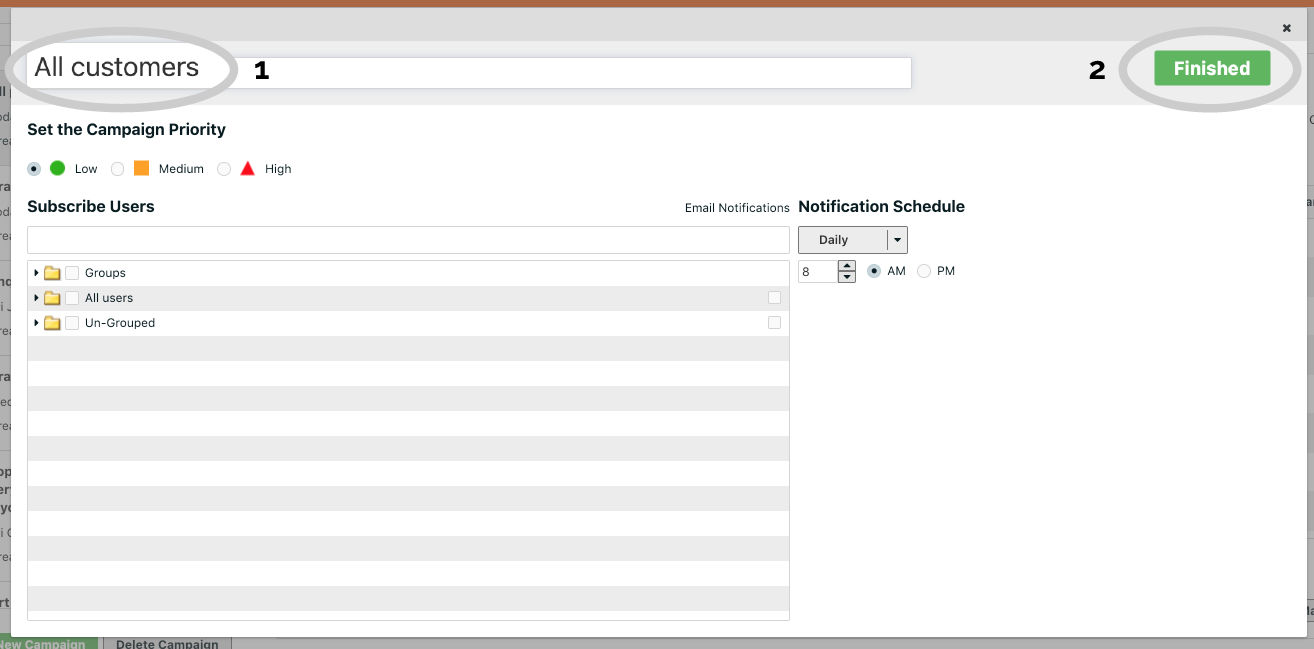Screen dimensions: 1314x649
Task: Select Low priority radio button
Action: pyautogui.click(x=35, y=169)
